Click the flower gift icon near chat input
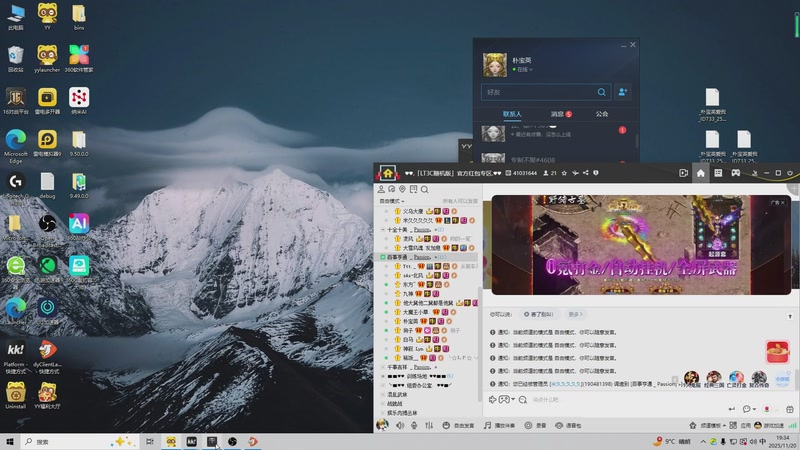This screenshot has width=800, height=450. [766, 409]
